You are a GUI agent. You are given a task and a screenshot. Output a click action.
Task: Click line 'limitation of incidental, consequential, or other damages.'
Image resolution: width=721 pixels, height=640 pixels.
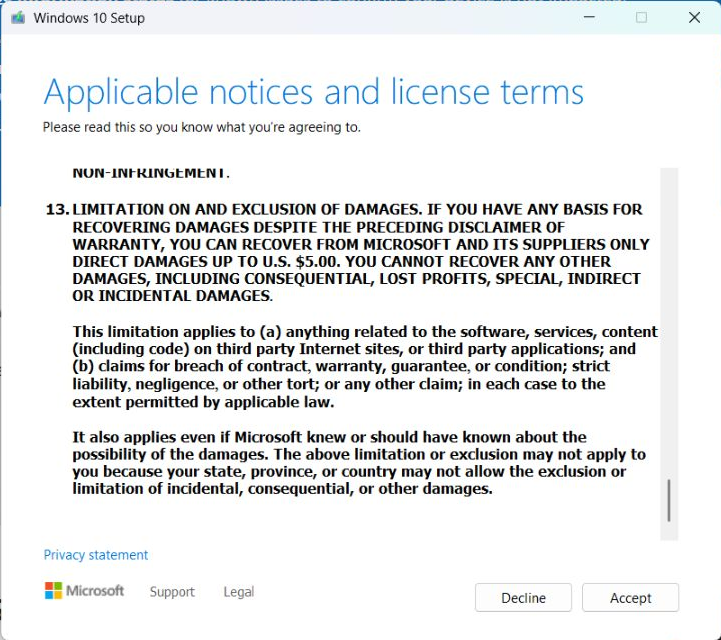point(282,489)
